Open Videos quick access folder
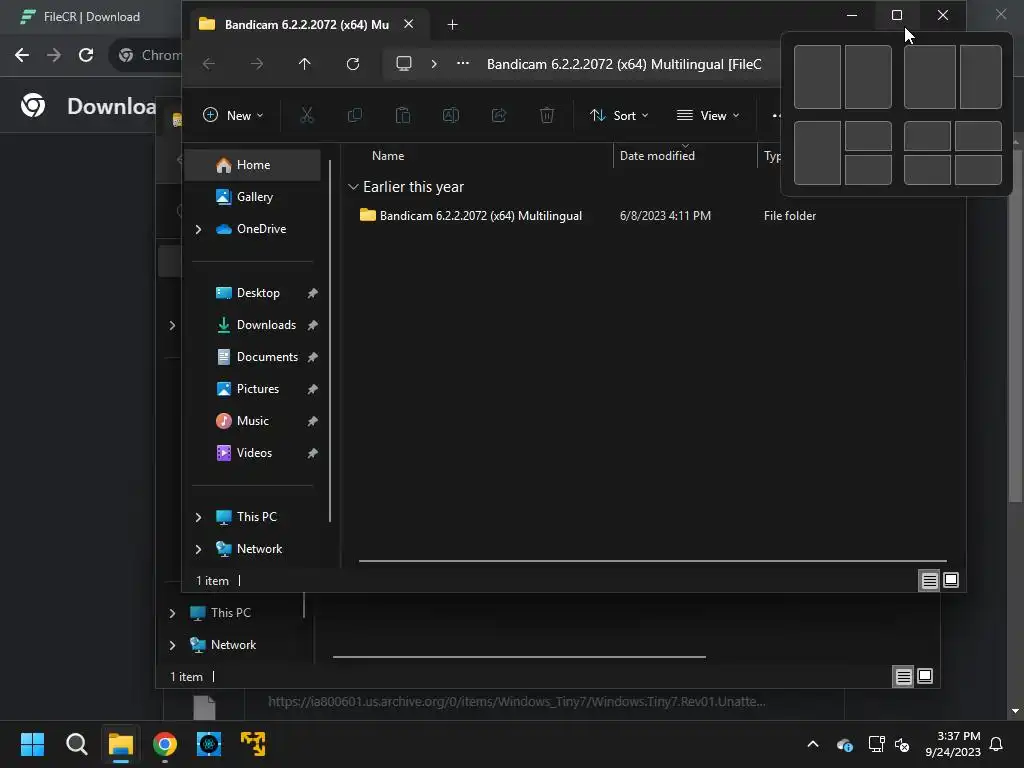 tap(254, 453)
